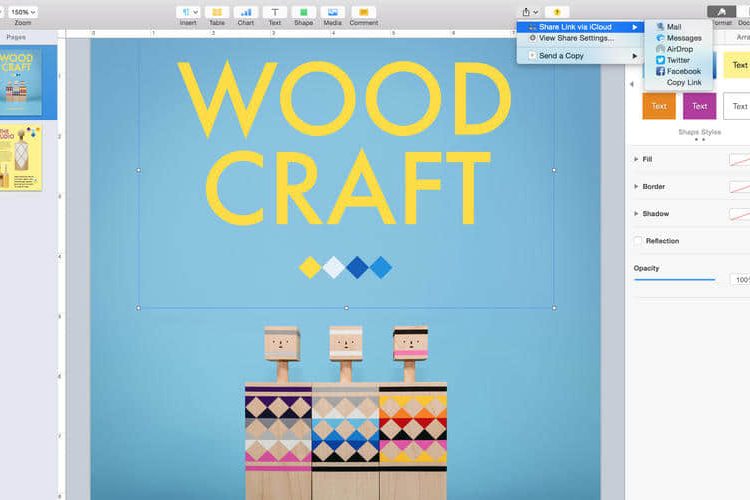Apply the orange Text shape style
This screenshot has width=750, height=500.
click(659, 106)
